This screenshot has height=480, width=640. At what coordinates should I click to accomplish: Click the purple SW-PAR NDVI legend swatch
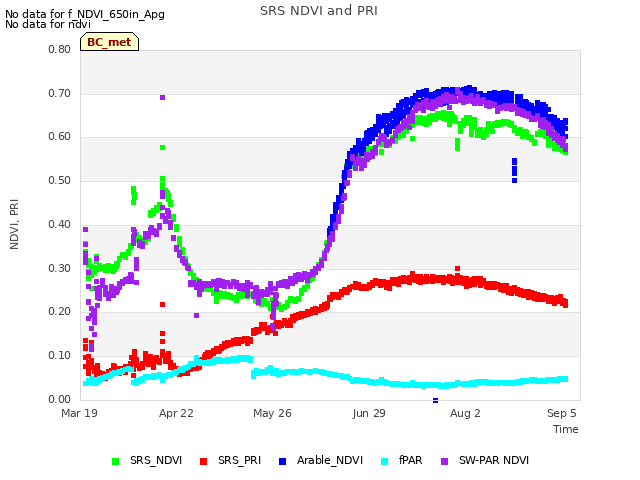pos(444,462)
